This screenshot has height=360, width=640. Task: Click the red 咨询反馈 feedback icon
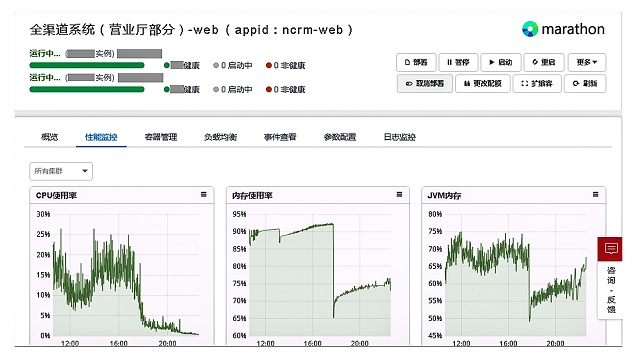point(611,249)
